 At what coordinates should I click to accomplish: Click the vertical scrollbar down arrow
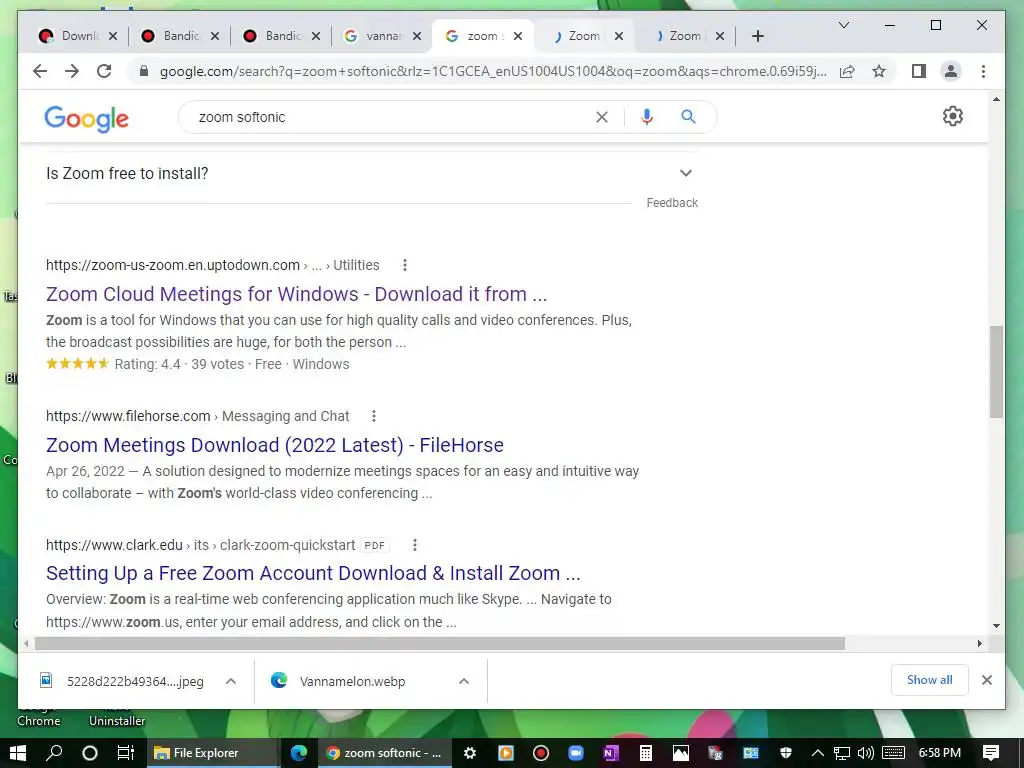[x=996, y=626]
